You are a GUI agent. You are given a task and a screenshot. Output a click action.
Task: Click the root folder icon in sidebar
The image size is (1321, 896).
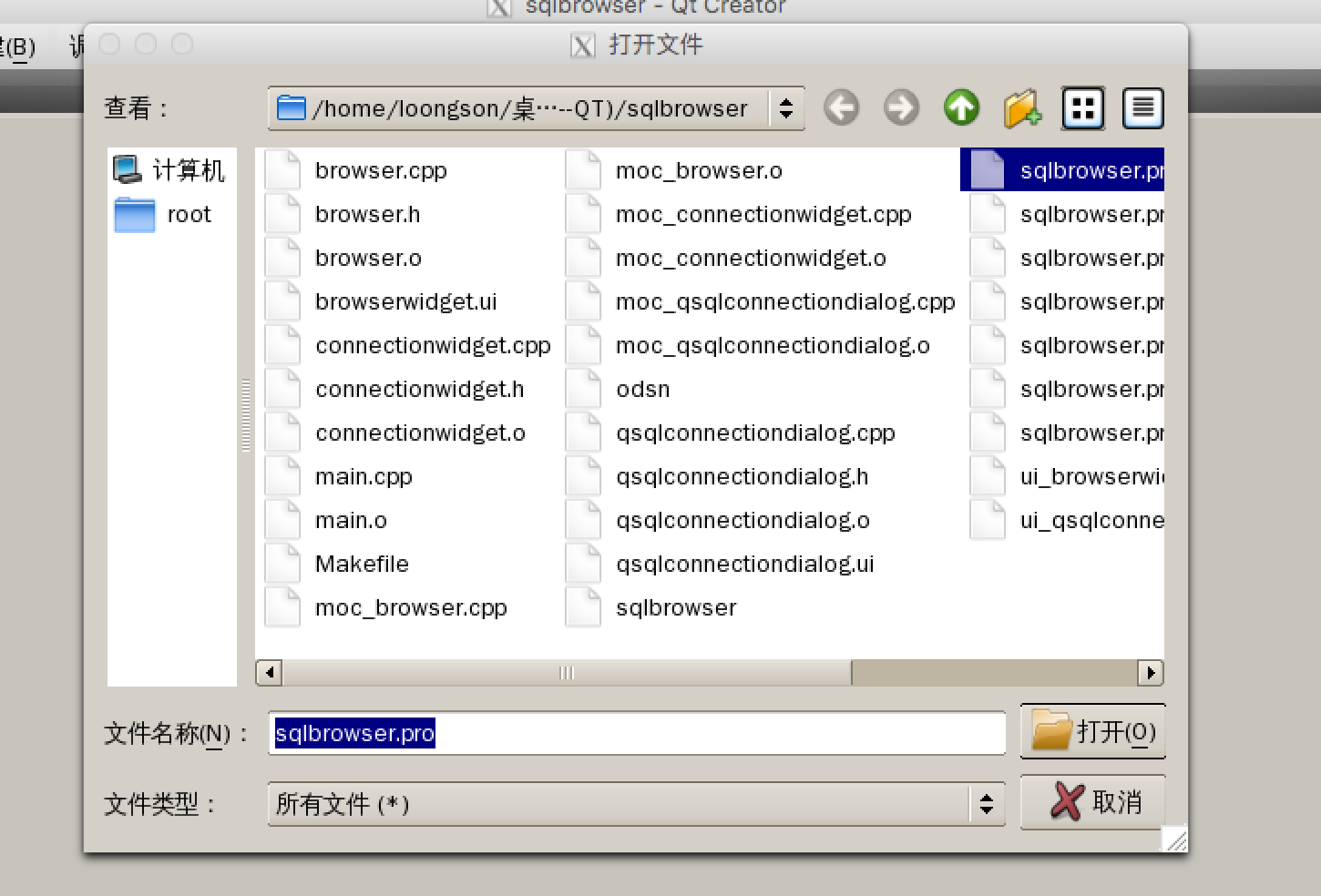coord(135,215)
